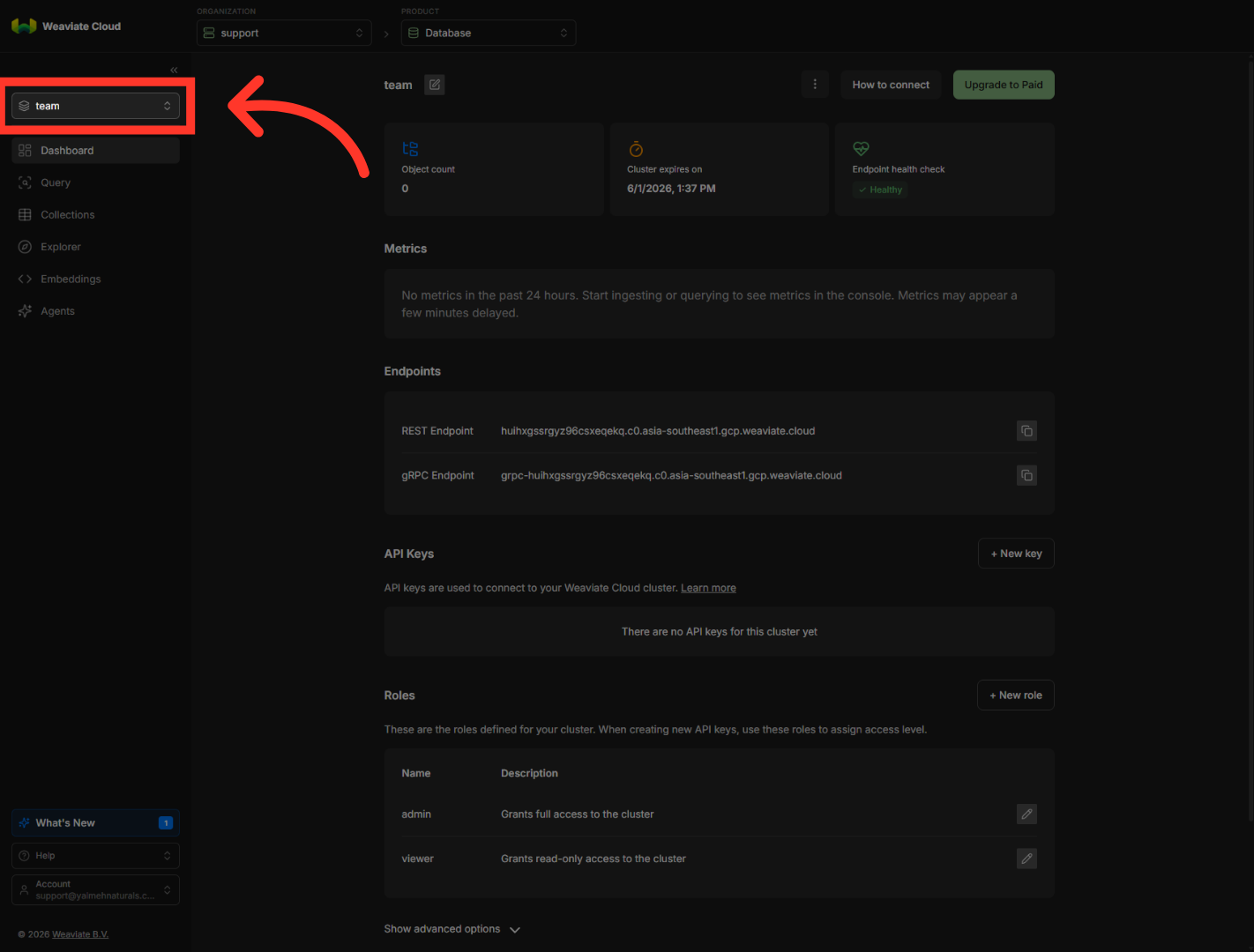Click the Explorer compass icon
This screenshot has height=952, width=1254.
[x=25, y=247]
